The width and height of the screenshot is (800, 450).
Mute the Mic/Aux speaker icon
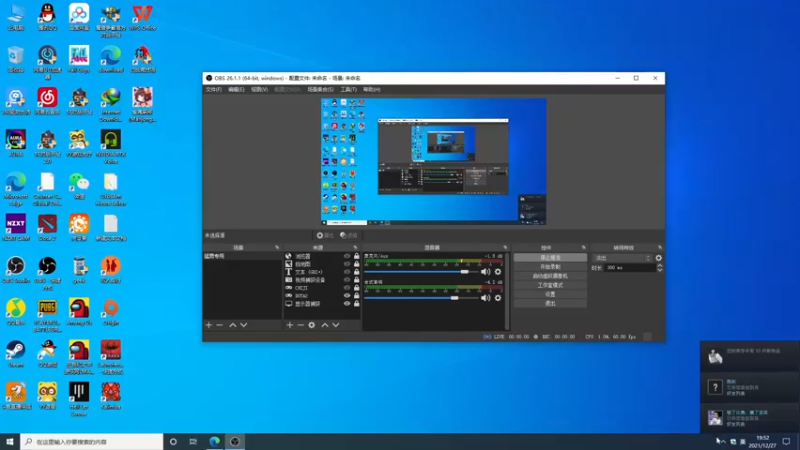pyautogui.click(x=485, y=272)
